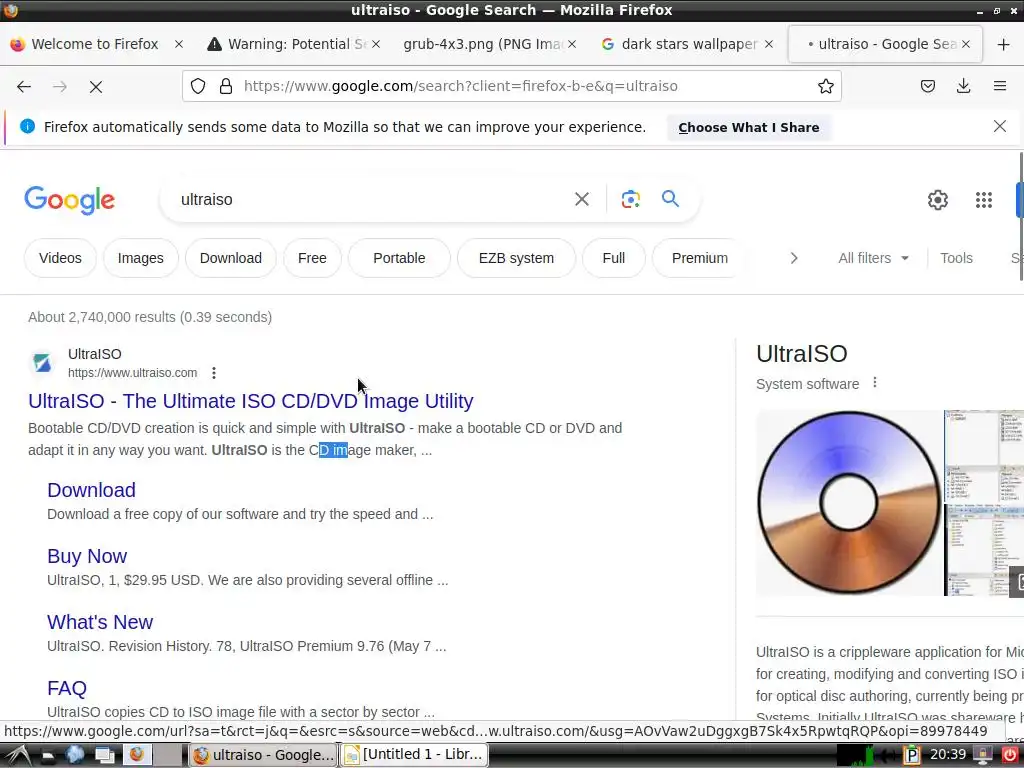Image resolution: width=1024 pixels, height=768 pixels.
Task: Expand the All filters dropdown
Action: click(x=873, y=258)
